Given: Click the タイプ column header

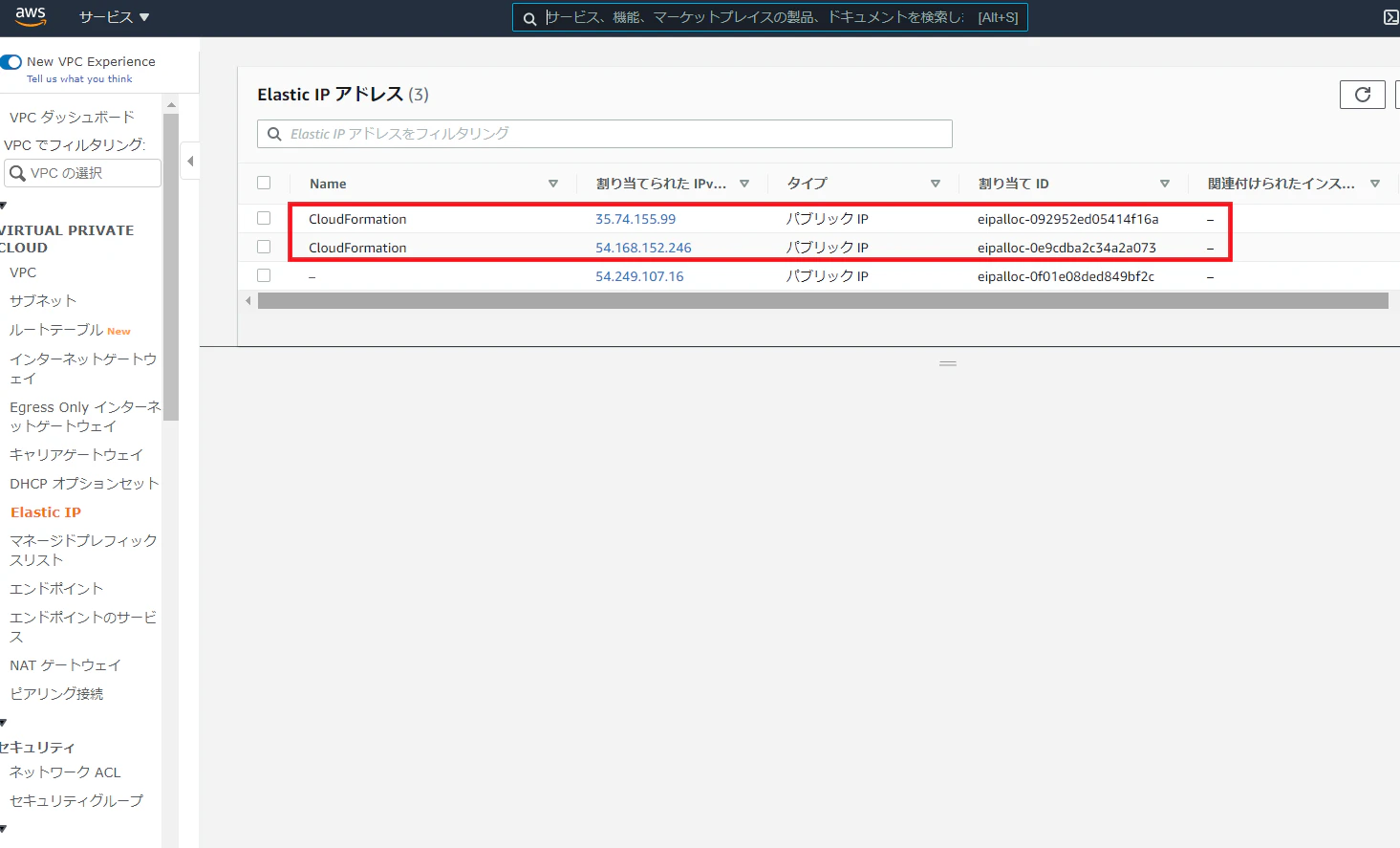Looking at the screenshot, I should pyautogui.click(x=808, y=184).
